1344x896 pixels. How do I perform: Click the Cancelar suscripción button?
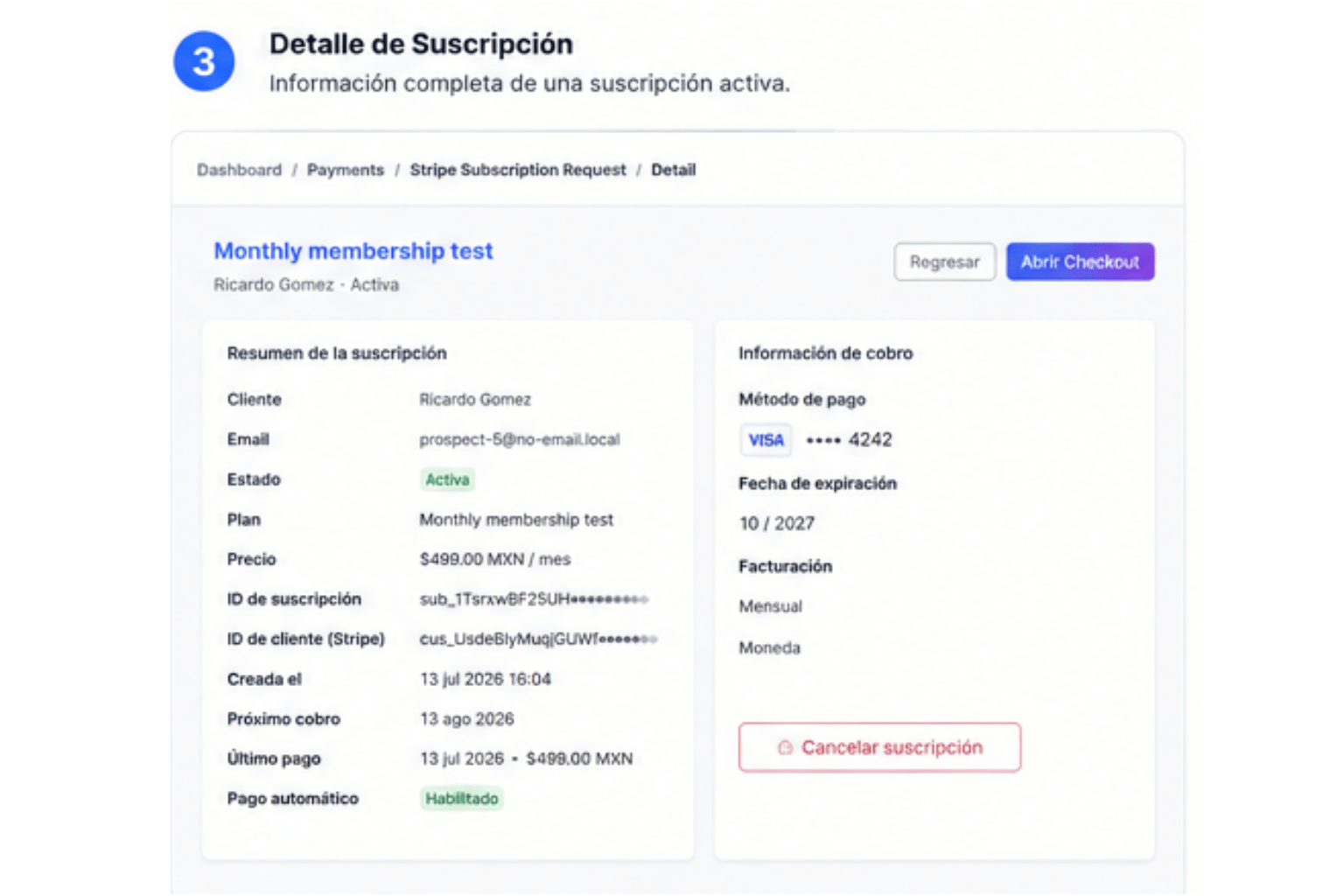tap(879, 747)
